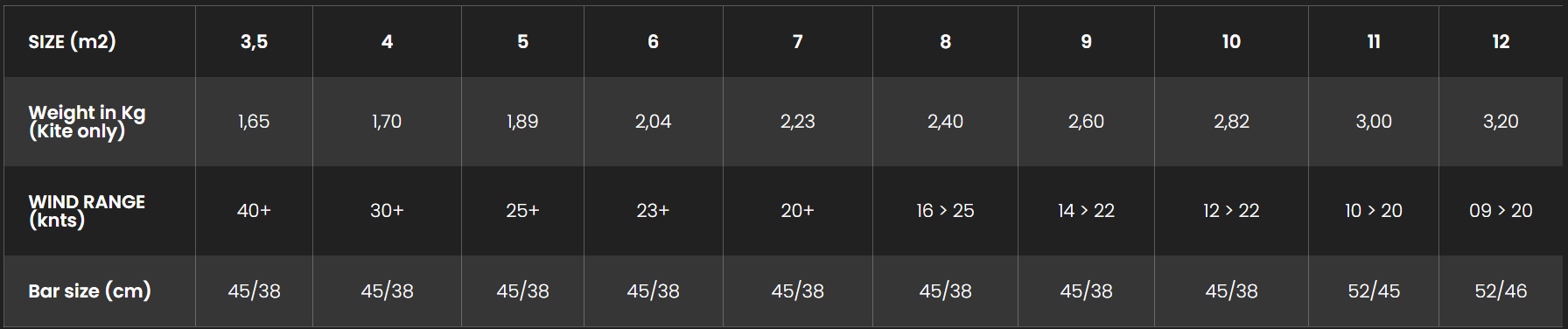Click the size 9 column header

tap(1086, 41)
